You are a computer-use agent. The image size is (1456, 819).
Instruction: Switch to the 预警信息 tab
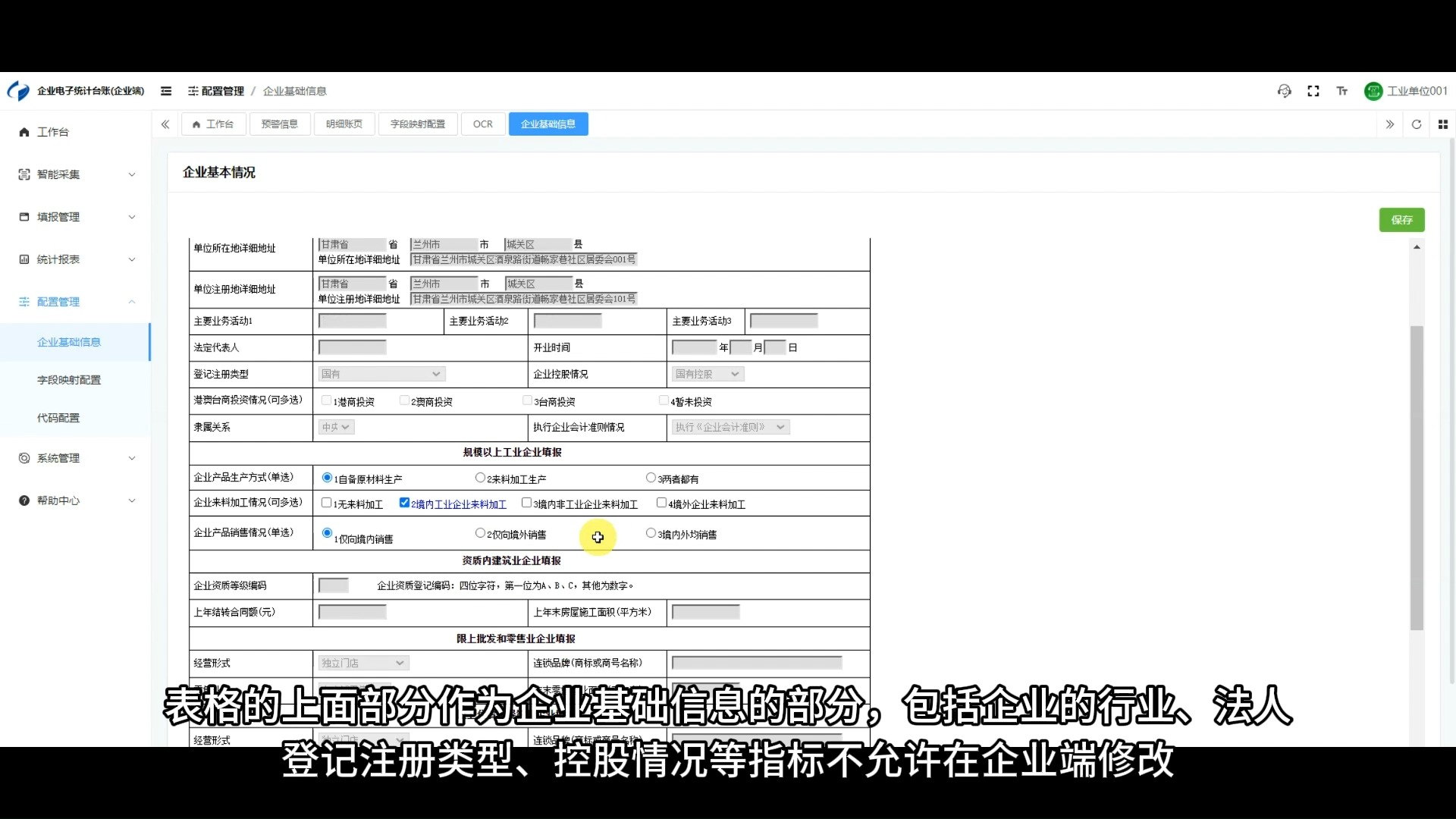point(280,124)
